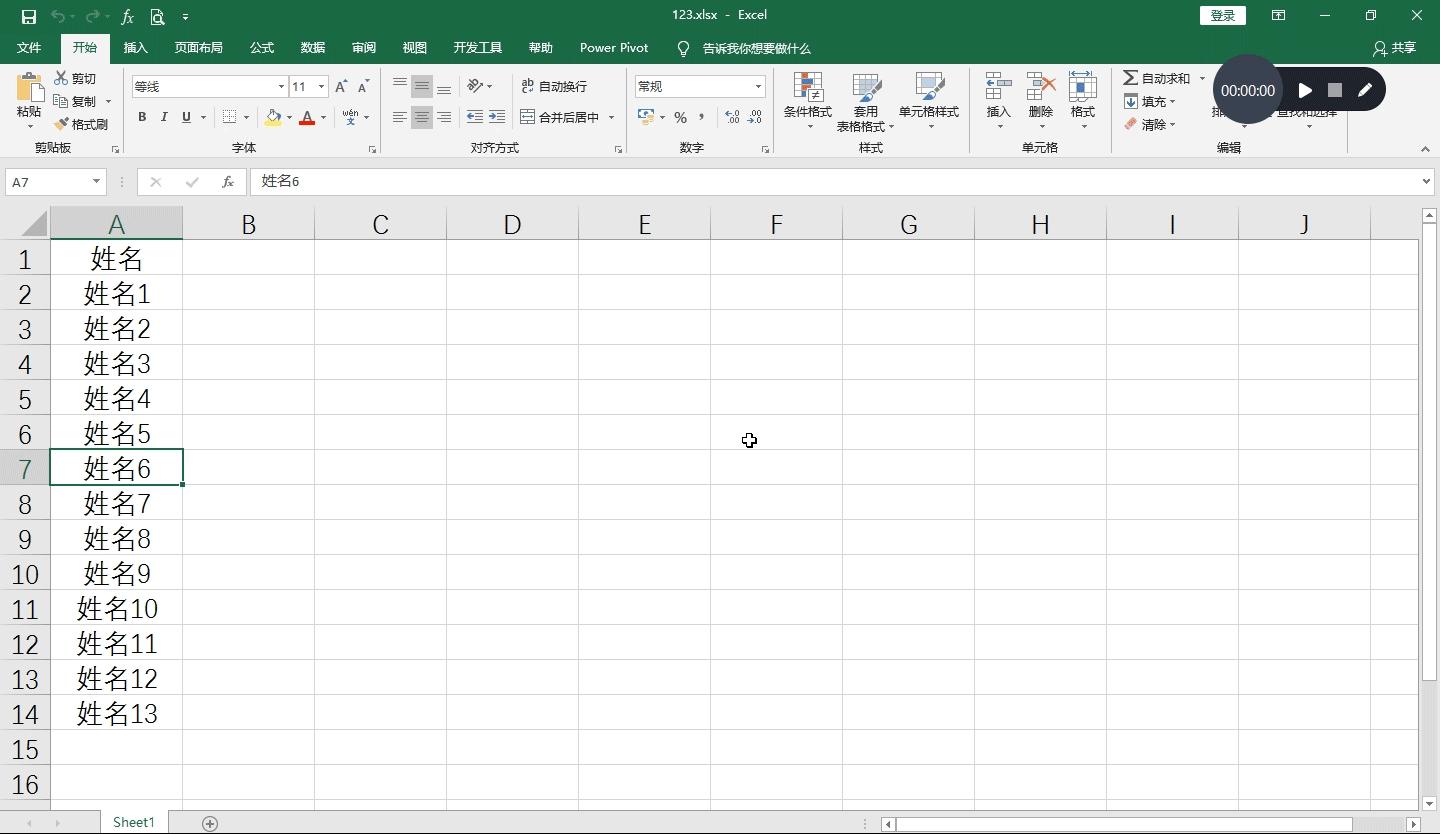Viewport: 1440px width, 834px height.
Task: Click the insert function fx icon beside formula bar
Action: tap(228, 182)
